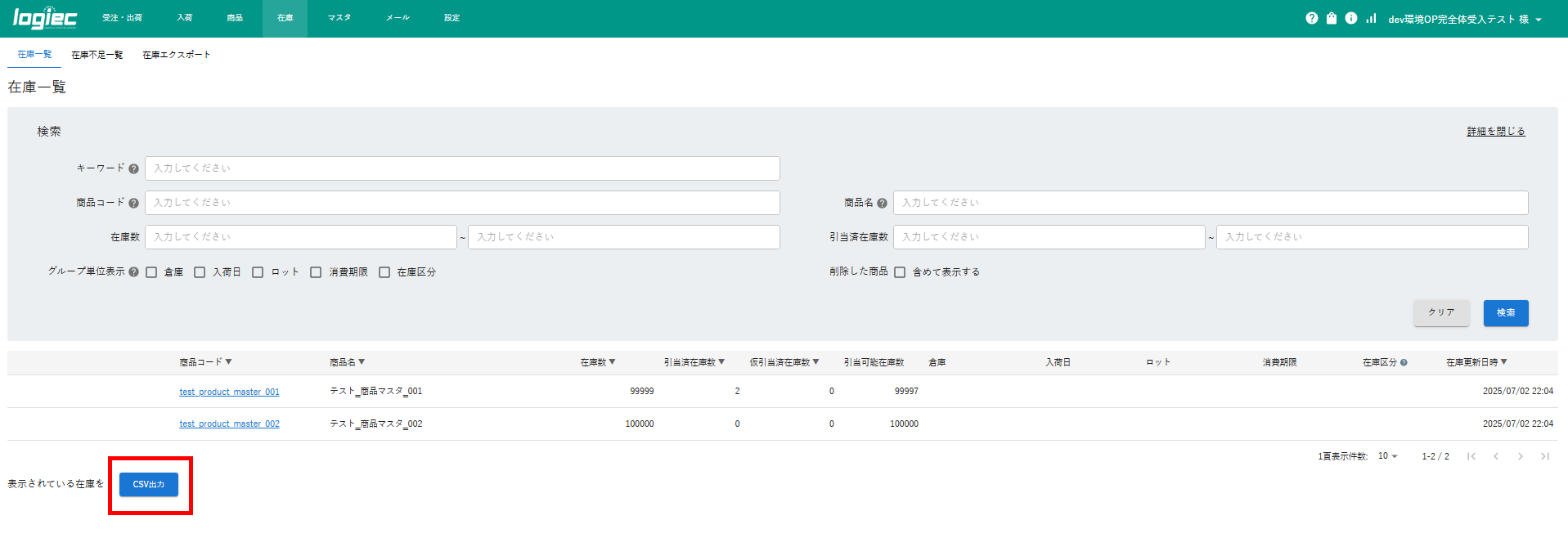1568x547 pixels.
Task: Open the rows-per-page dropdown showing 10
Action: click(x=1387, y=456)
